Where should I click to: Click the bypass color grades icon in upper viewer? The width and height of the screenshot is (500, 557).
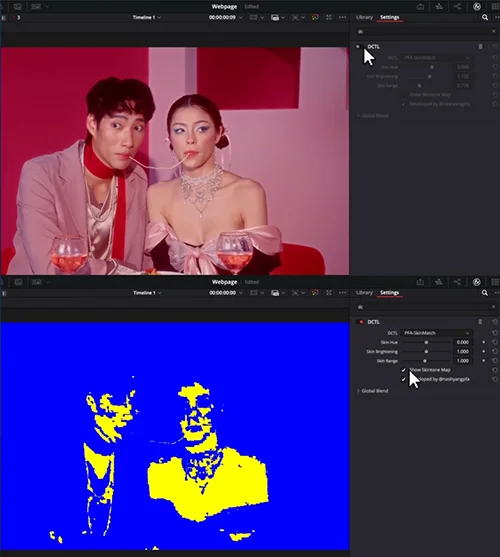[315, 17]
